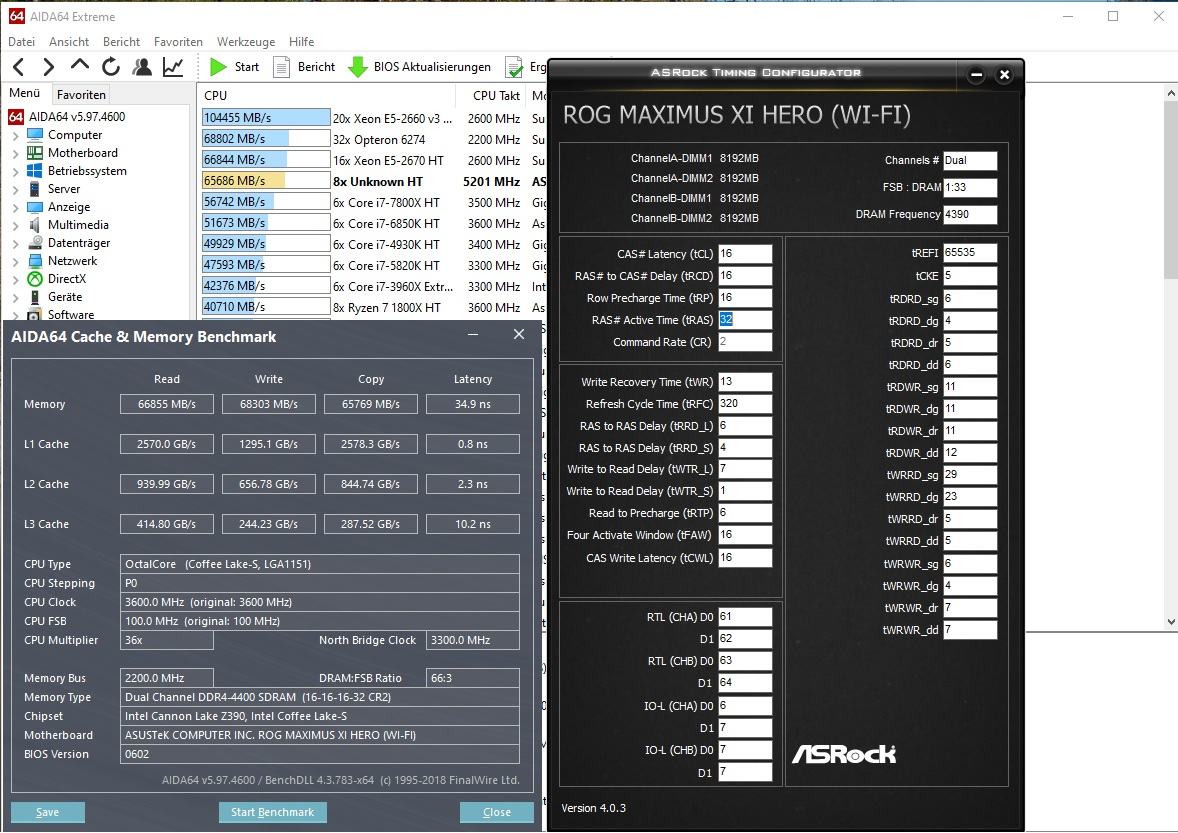1178x833 pixels.
Task: Select Software in the tree
Action: coord(71,315)
